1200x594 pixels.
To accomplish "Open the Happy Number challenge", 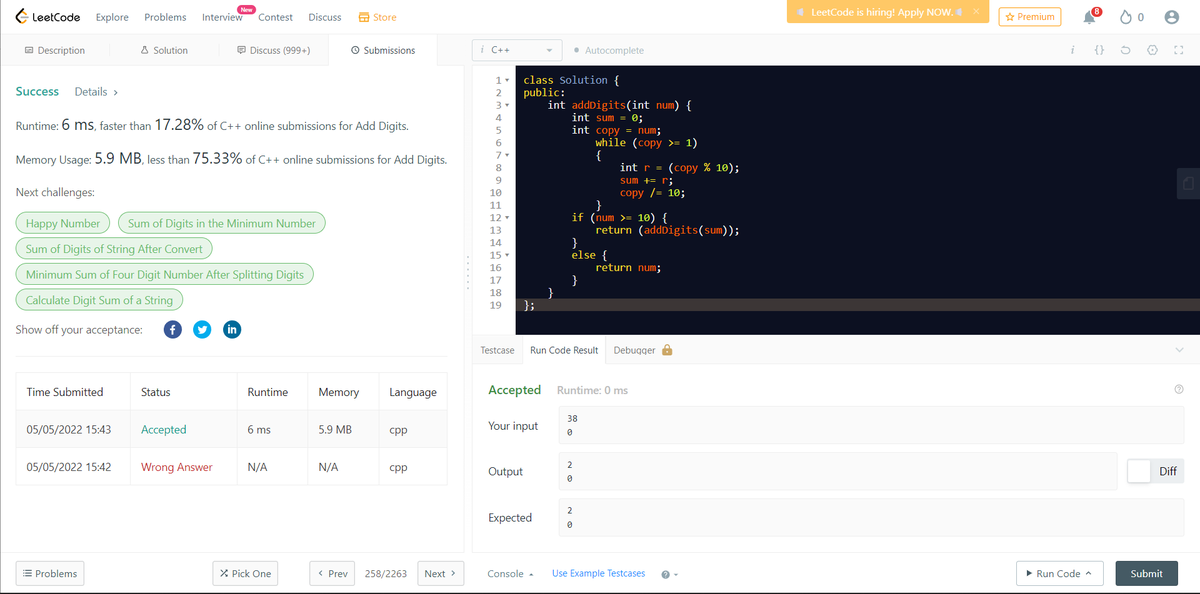I will click(63, 223).
